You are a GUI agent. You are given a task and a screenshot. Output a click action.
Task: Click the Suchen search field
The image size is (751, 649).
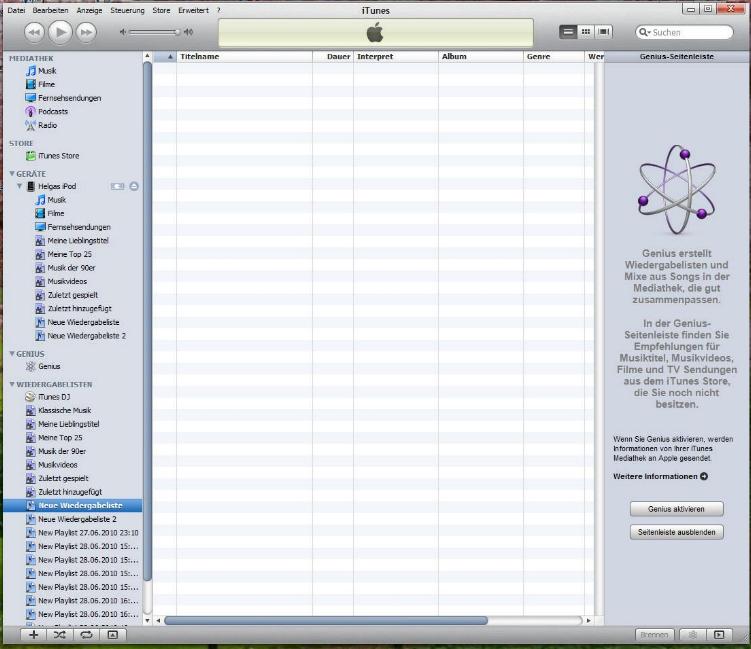tap(684, 32)
